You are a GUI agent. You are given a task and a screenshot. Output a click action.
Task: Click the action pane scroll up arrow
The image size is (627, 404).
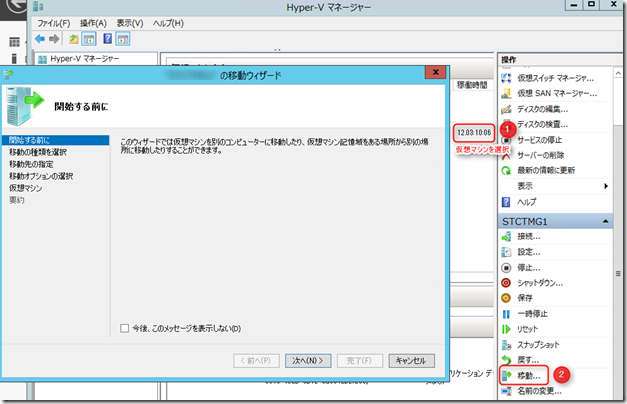(x=618, y=73)
